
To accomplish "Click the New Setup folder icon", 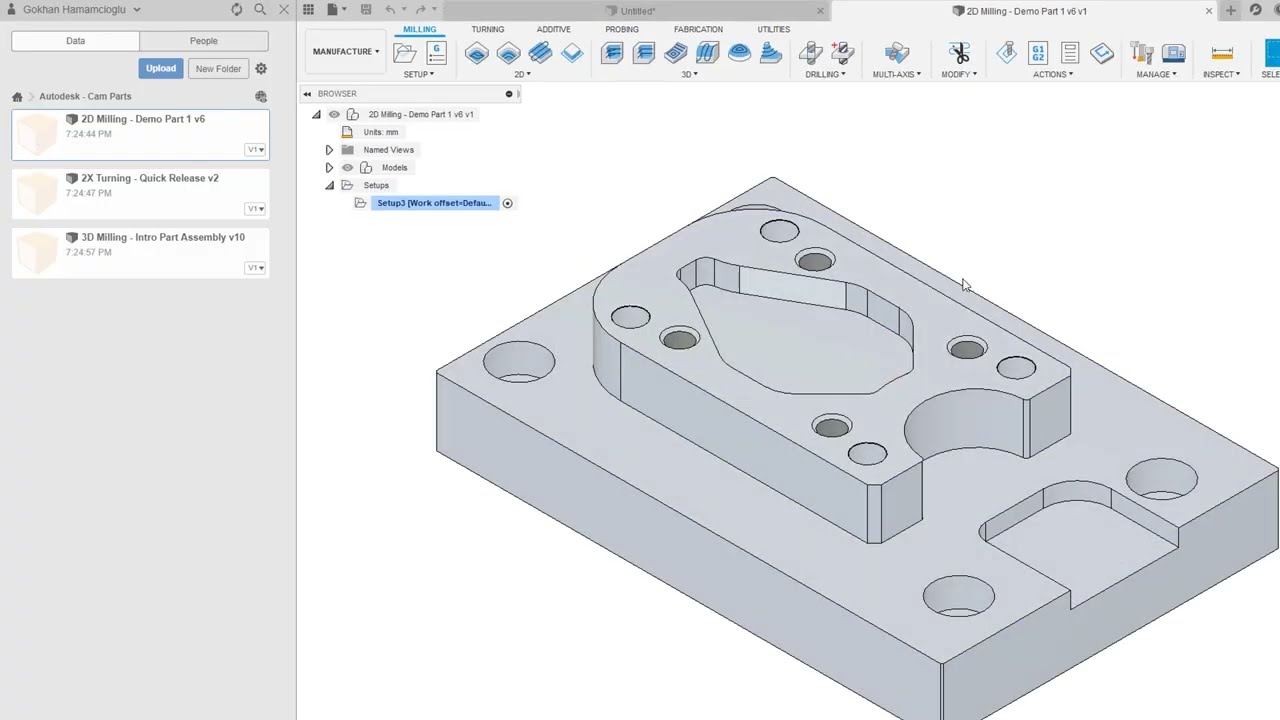I will [405, 53].
